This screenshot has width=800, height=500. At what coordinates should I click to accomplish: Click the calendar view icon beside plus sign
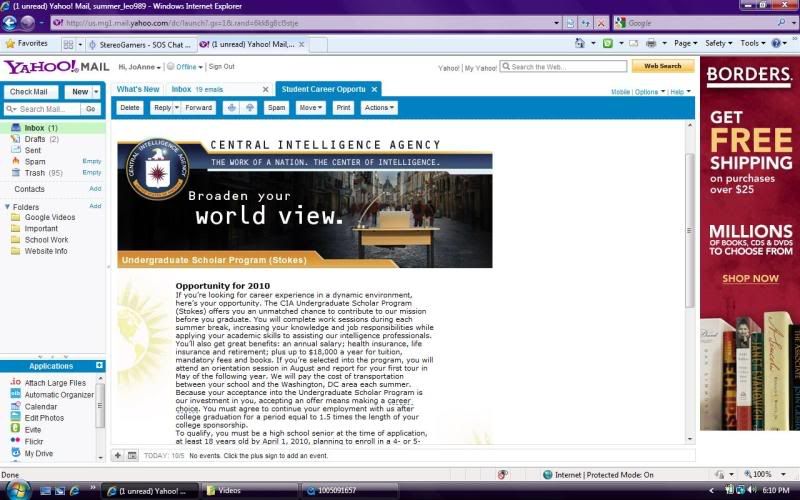(132, 455)
